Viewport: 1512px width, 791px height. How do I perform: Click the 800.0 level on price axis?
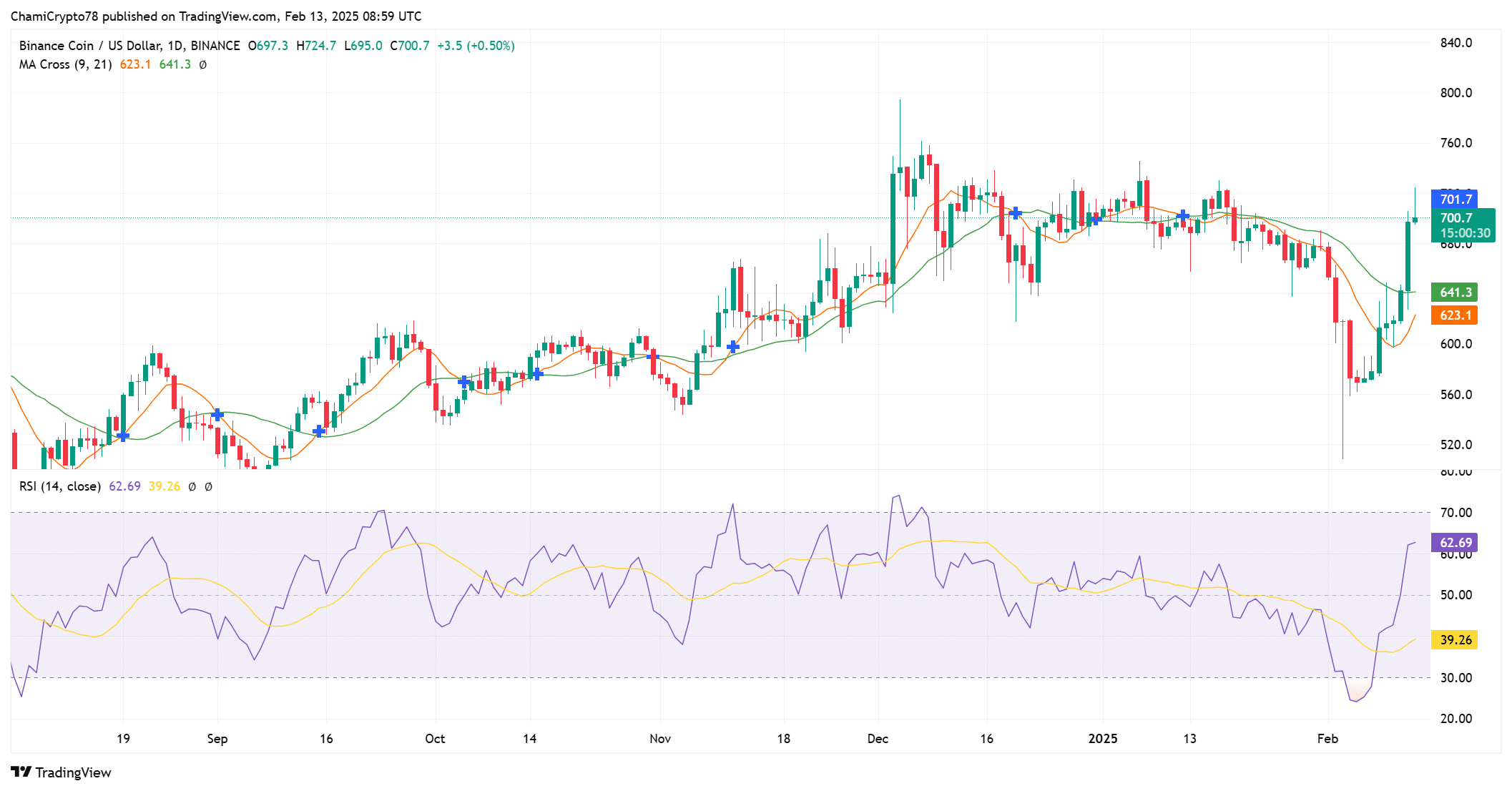point(1455,93)
